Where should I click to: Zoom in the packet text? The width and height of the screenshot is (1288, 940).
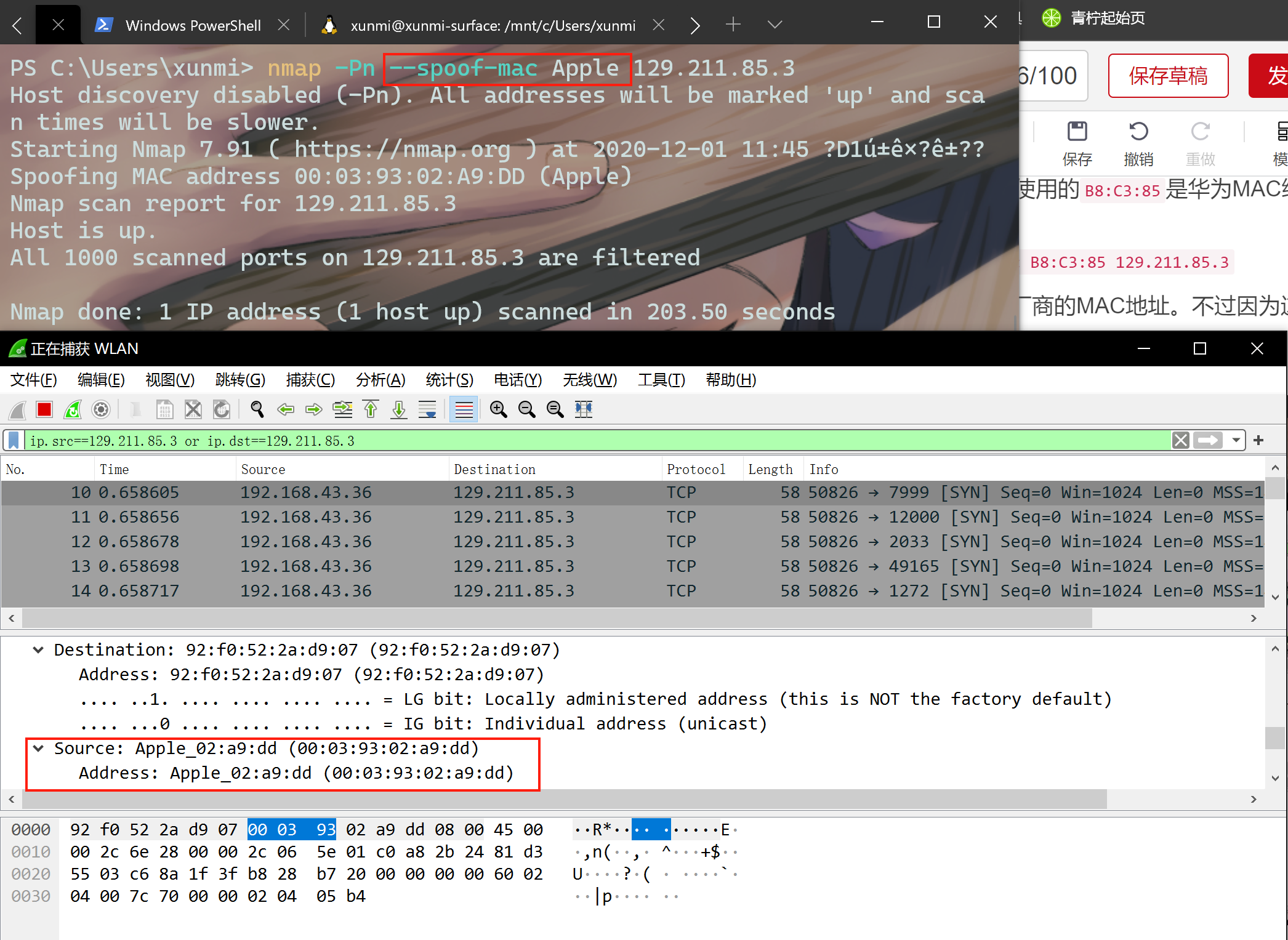point(498,409)
